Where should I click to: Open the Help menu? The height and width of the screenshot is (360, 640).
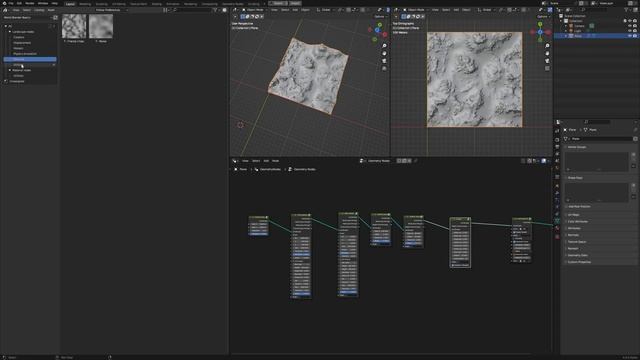[55, 3]
